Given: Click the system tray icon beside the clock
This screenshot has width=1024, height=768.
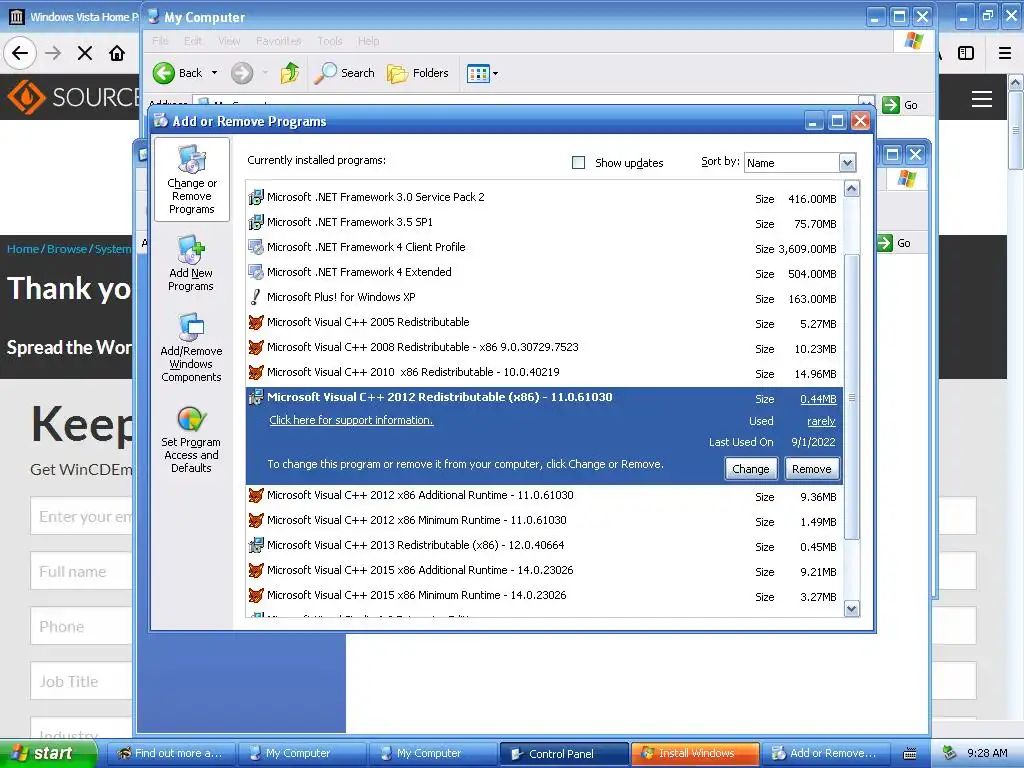Looking at the screenshot, I should point(950,753).
